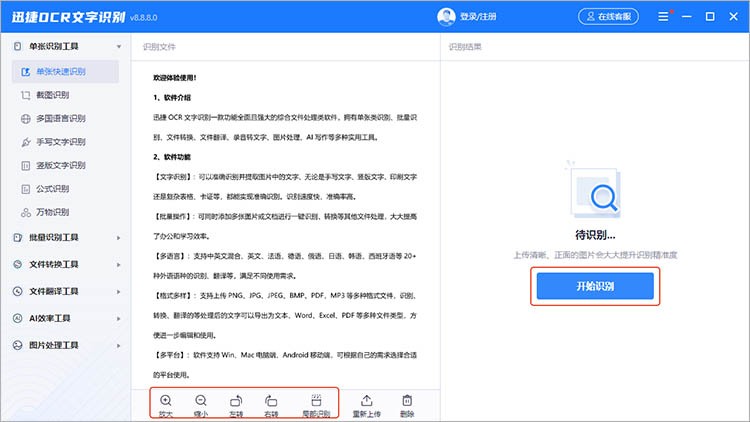This screenshot has width=750, height=422.
Task: Click the 单张识别工具 section icon
Action: (18, 46)
